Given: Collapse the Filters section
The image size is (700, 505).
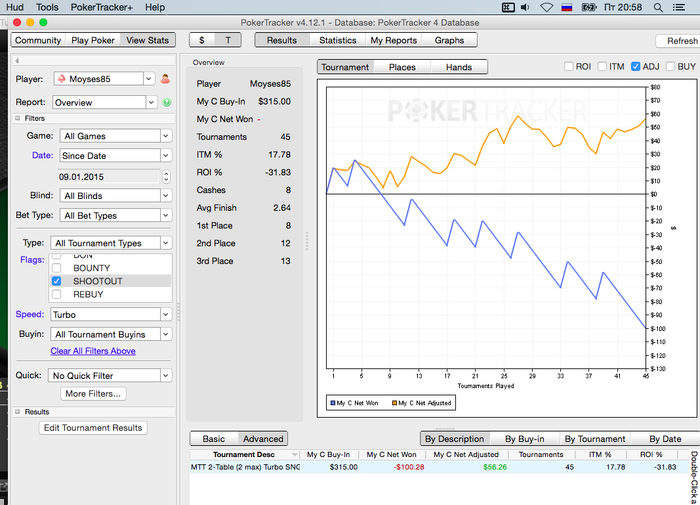Looking at the screenshot, I should [17, 118].
